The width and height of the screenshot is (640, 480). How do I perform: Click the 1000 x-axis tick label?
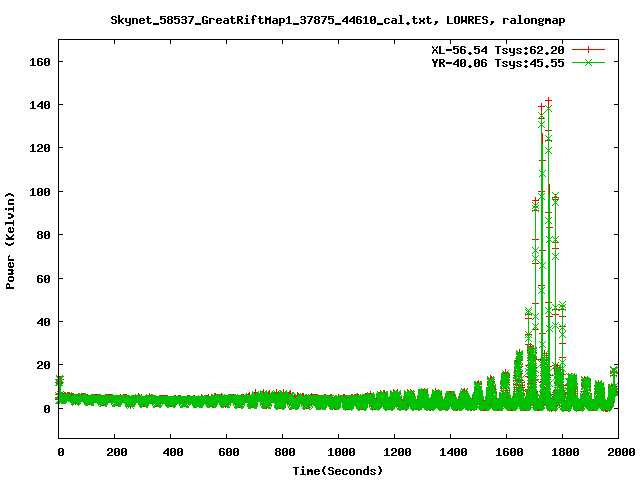[x=341, y=452]
